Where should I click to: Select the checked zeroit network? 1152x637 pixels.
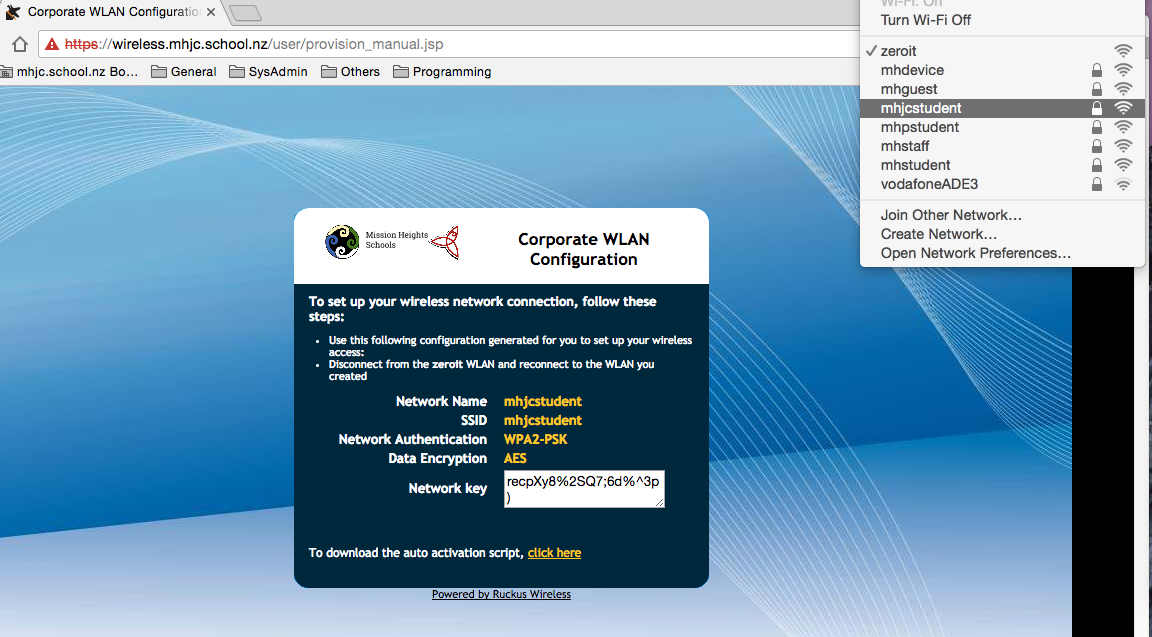coord(898,51)
